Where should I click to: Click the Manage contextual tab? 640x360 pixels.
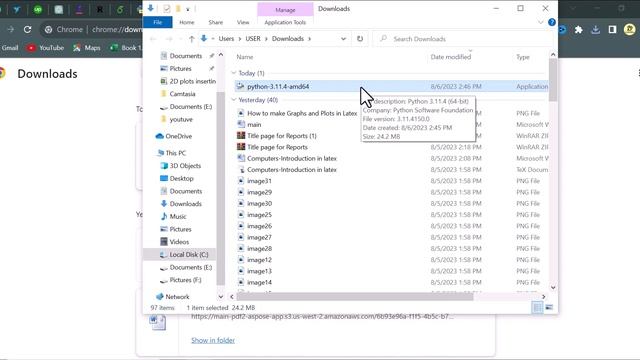[285, 10]
